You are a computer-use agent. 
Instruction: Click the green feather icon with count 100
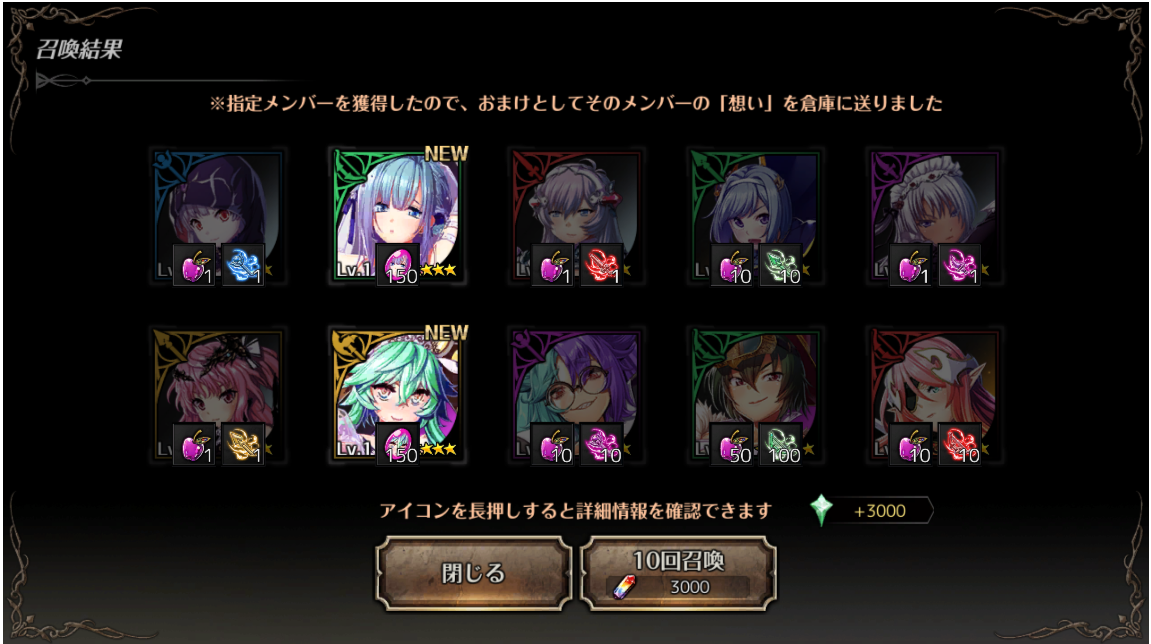point(780,444)
